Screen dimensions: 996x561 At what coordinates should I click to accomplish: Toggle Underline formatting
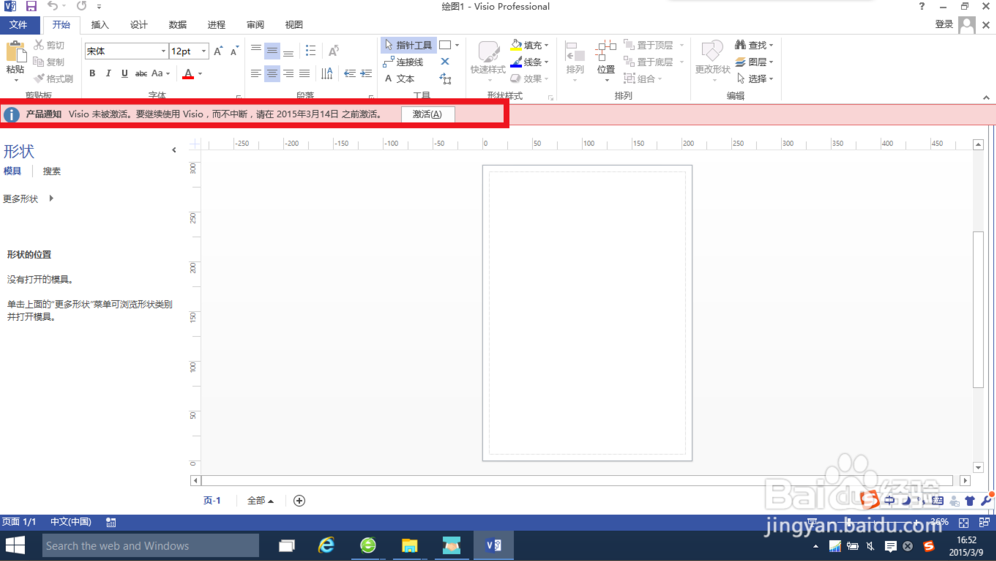click(124, 74)
